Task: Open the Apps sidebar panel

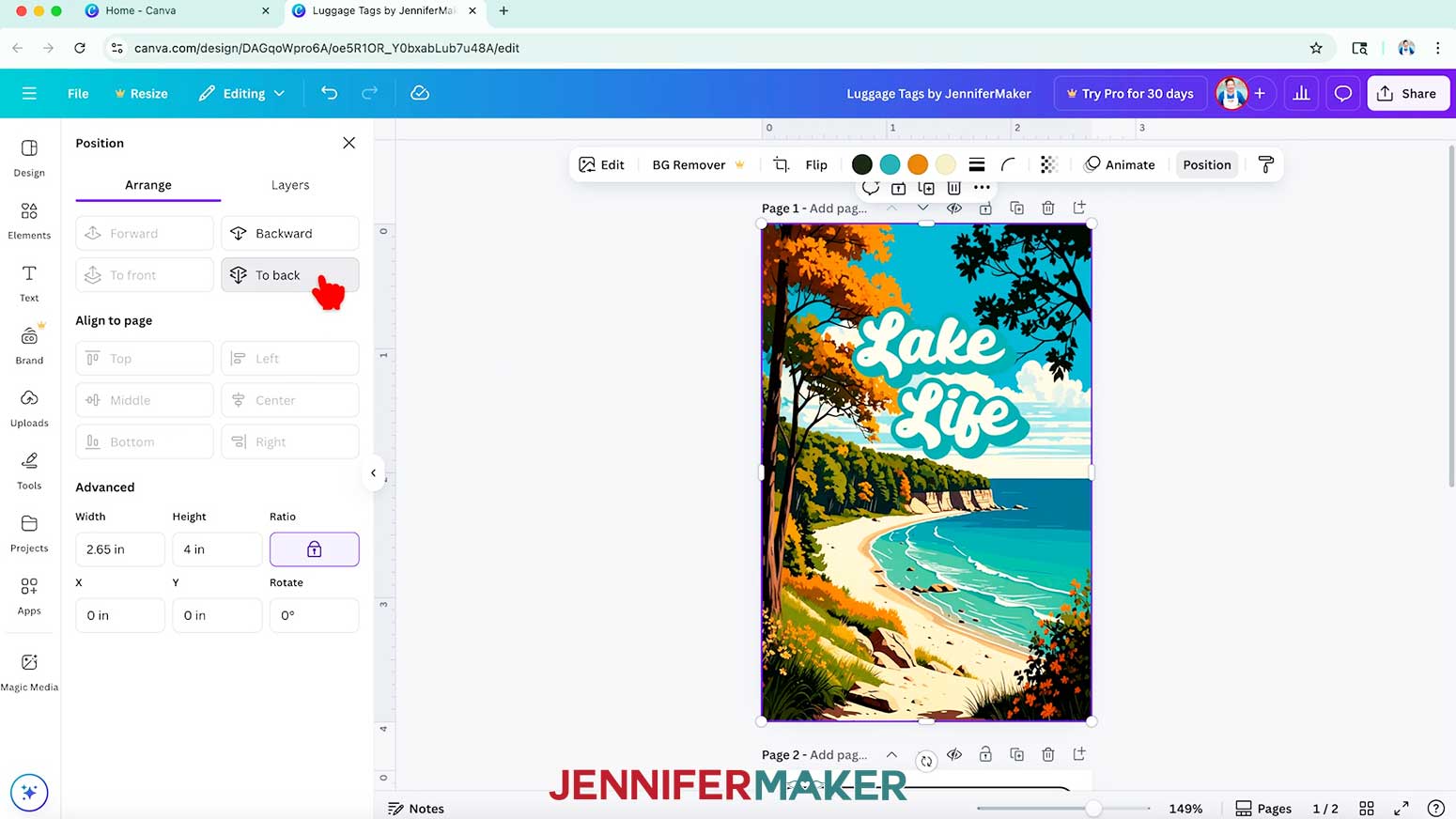Action: pyautogui.click(x=29, y=595)
